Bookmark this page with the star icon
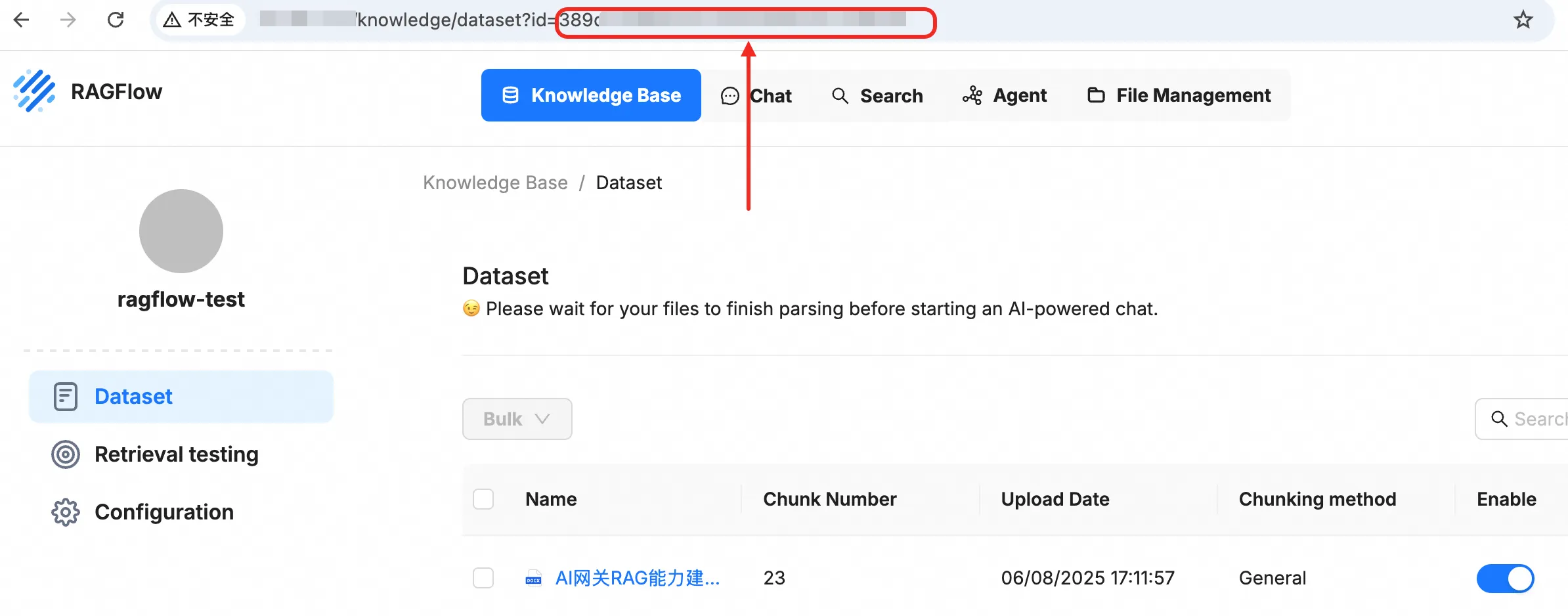Image resolution: width=1568 pixels, height=616 pixels. pyautogui.click(x=1523, y=20)
